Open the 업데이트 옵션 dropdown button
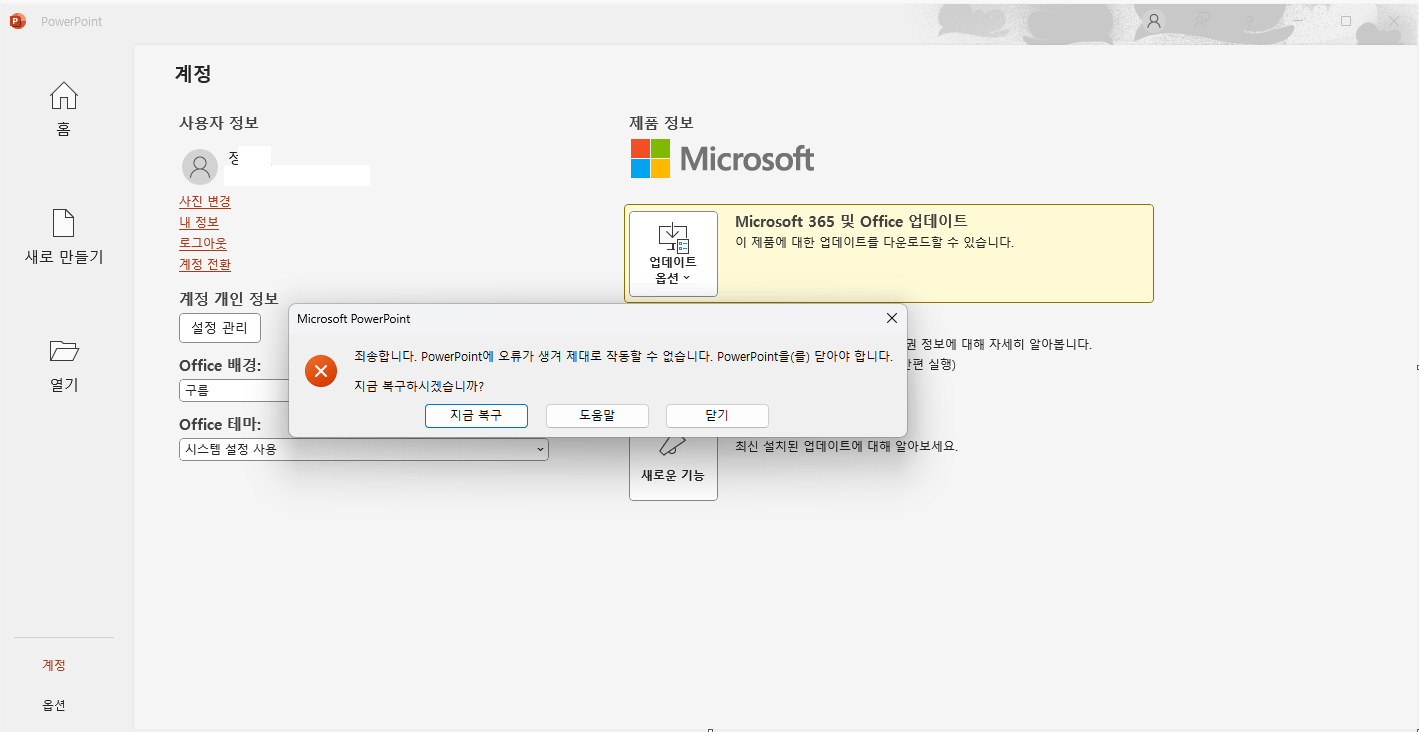This screenshot has height=732, width=1419. point(673,253)
